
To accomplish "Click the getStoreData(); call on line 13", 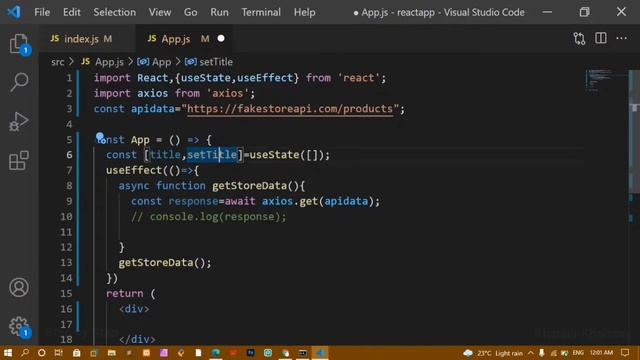I will 165,263.
